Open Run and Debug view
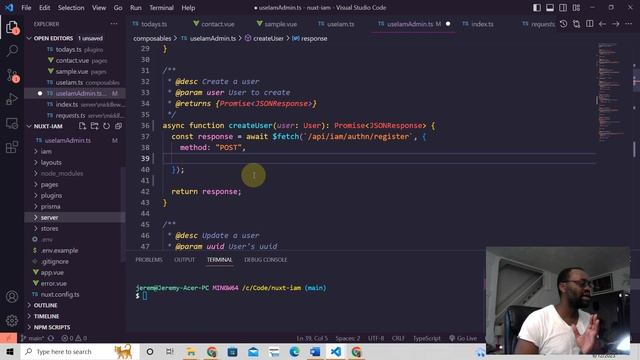Image resolution: width=640 pixels, height=360 pixels. point(12,99)
